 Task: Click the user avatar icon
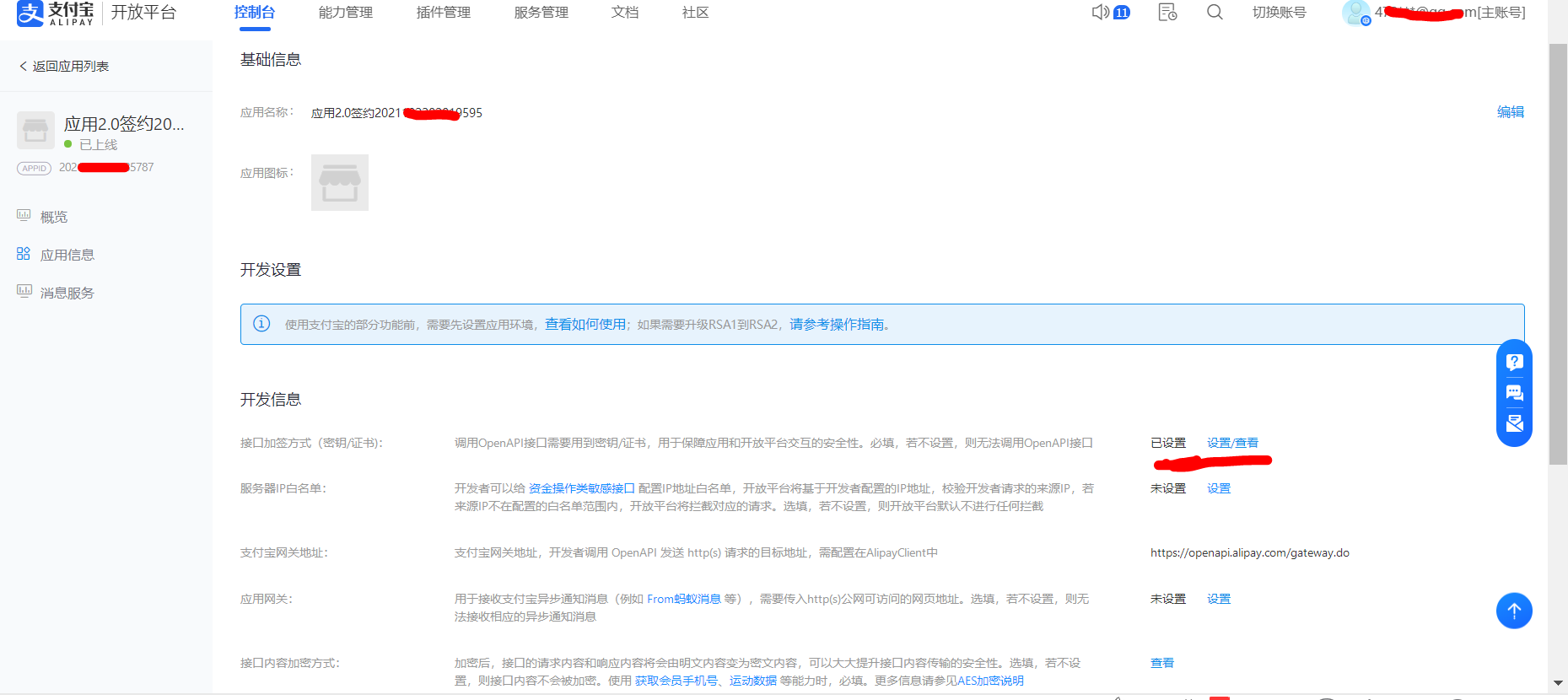click(x=1355, y=13)
